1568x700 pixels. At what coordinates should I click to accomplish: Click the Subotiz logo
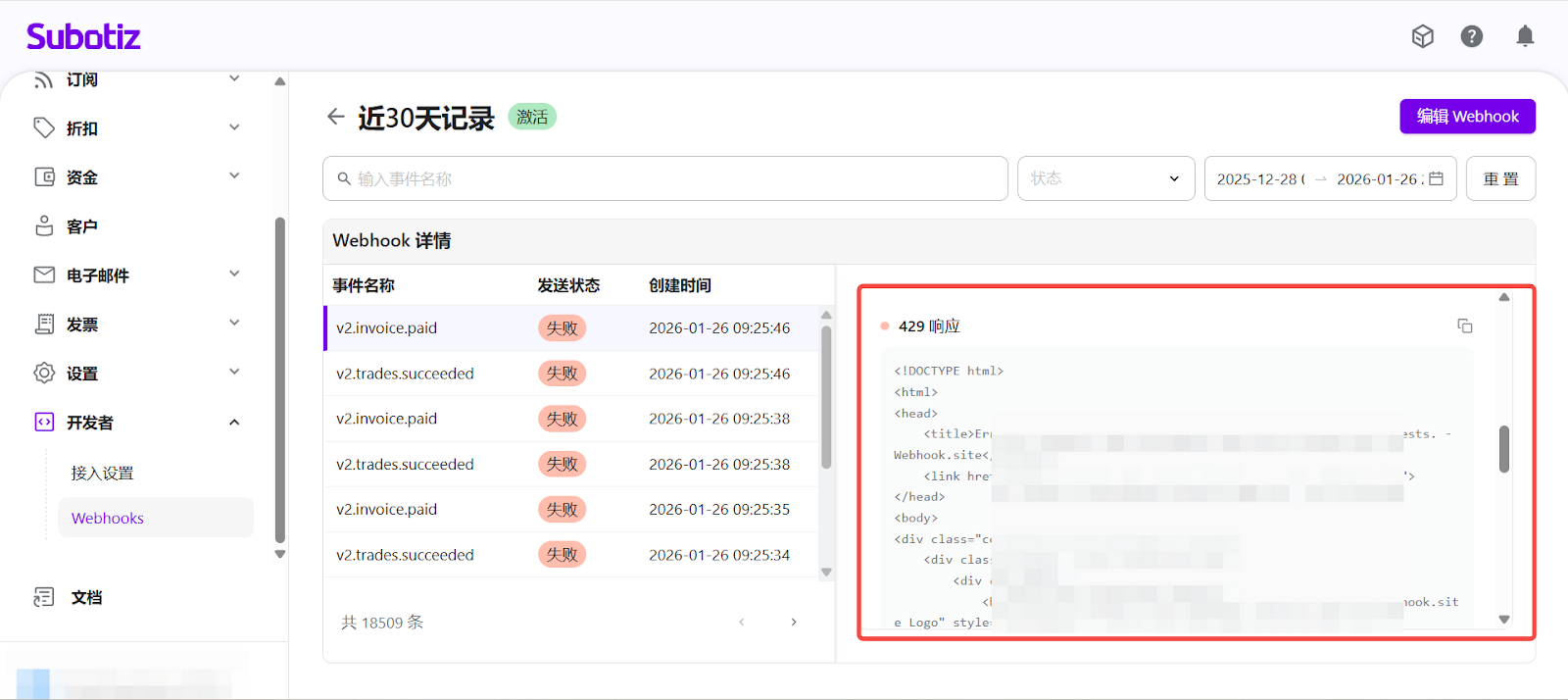pyautogui.click(x=83, y=37)
